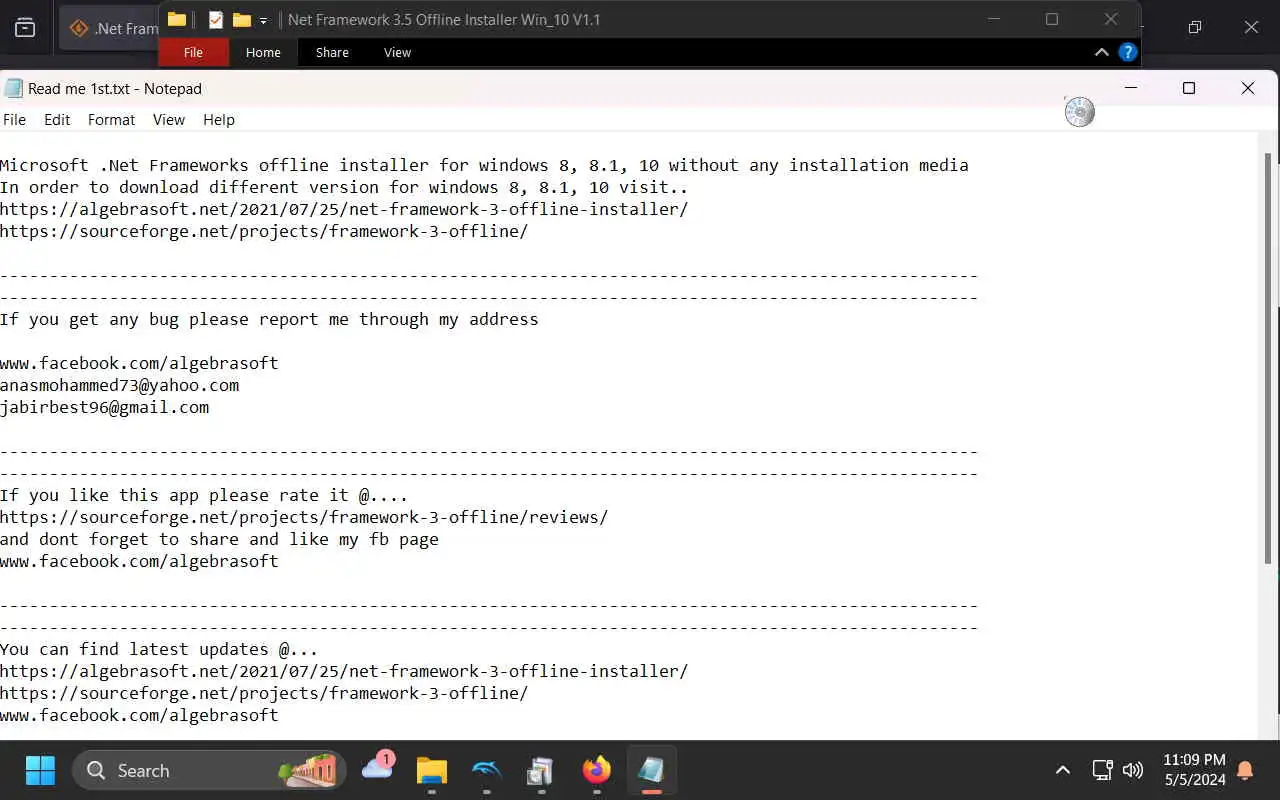Open the Windows Start menu
Screen dimensions: 1280x800
click(40, 770)
